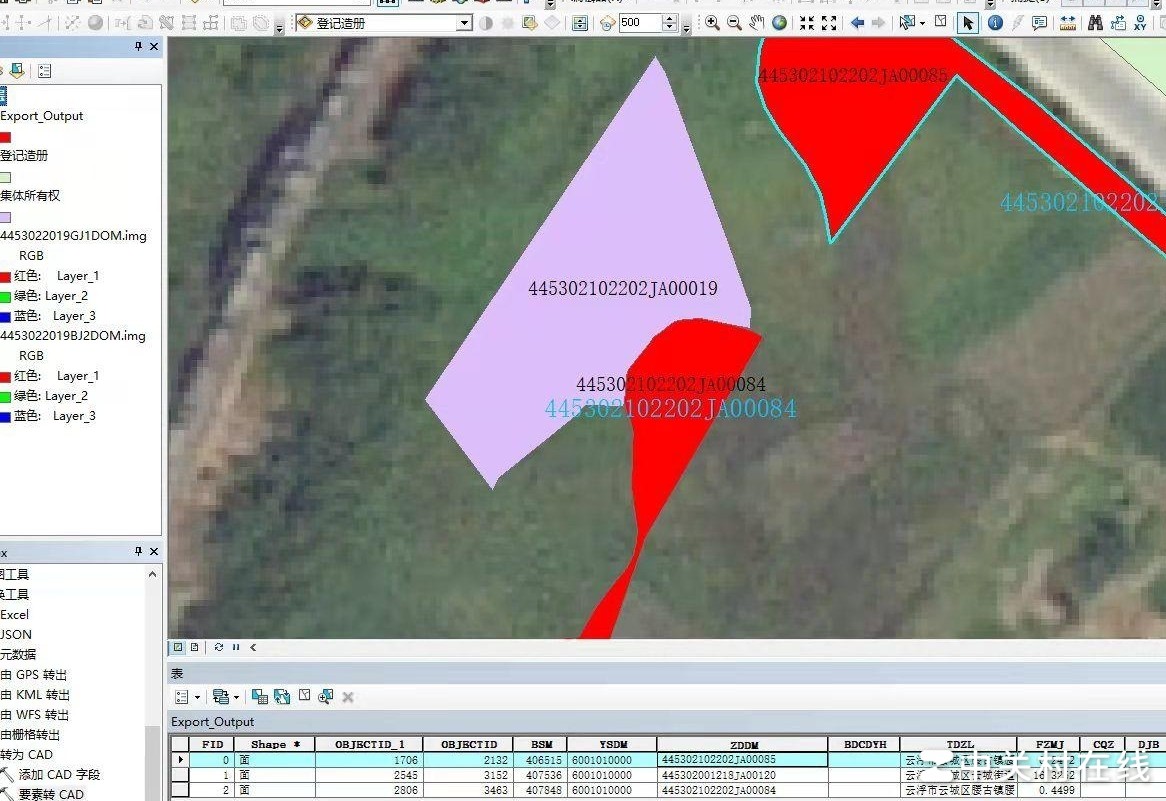Click the Measure ruler tool
Viewport: 1166px width, 801px height.
point(1068,22)
